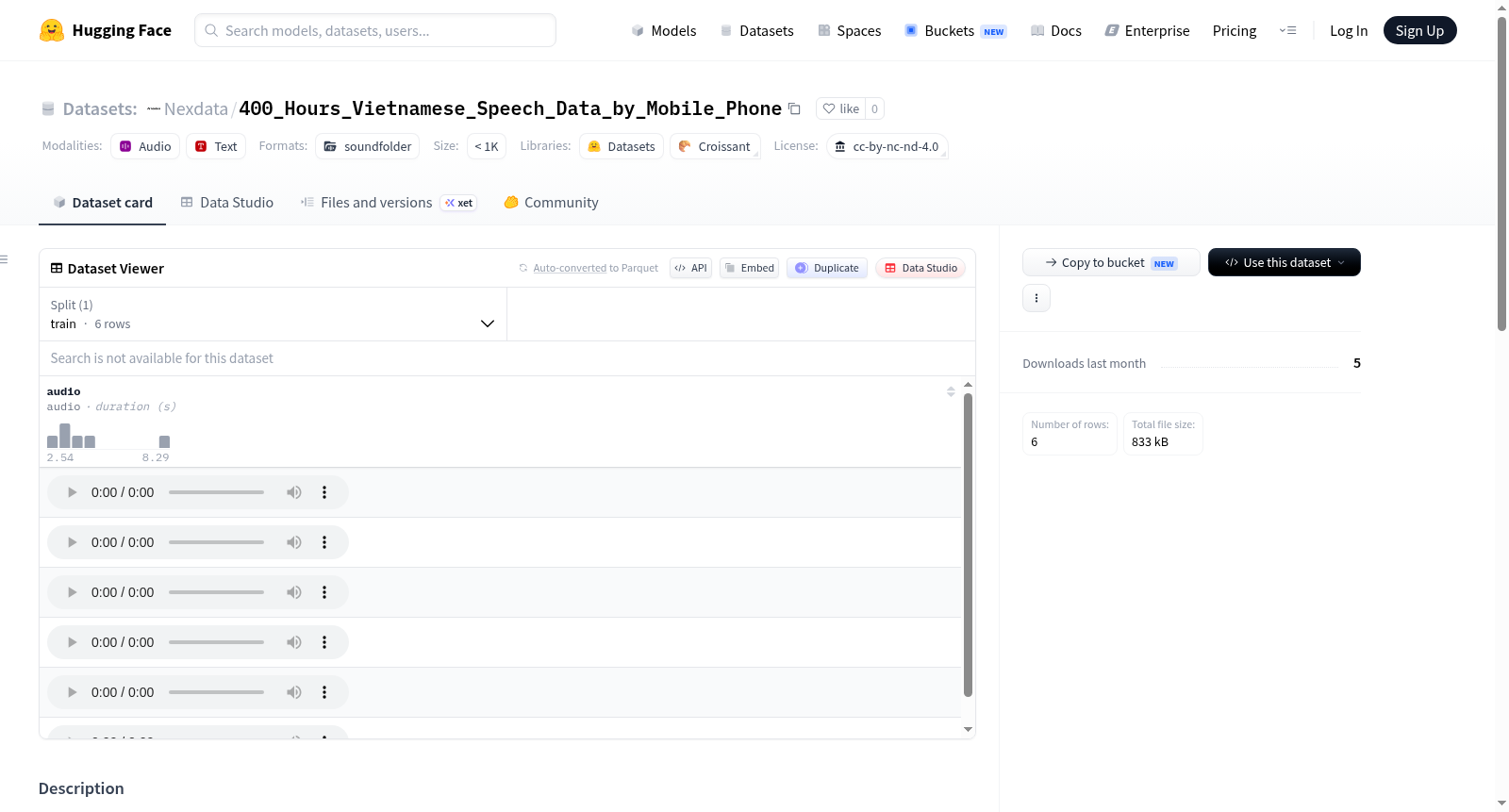1509x812 pixels.
Task: Expand the train split dropdown
Action: click(273, 314)
